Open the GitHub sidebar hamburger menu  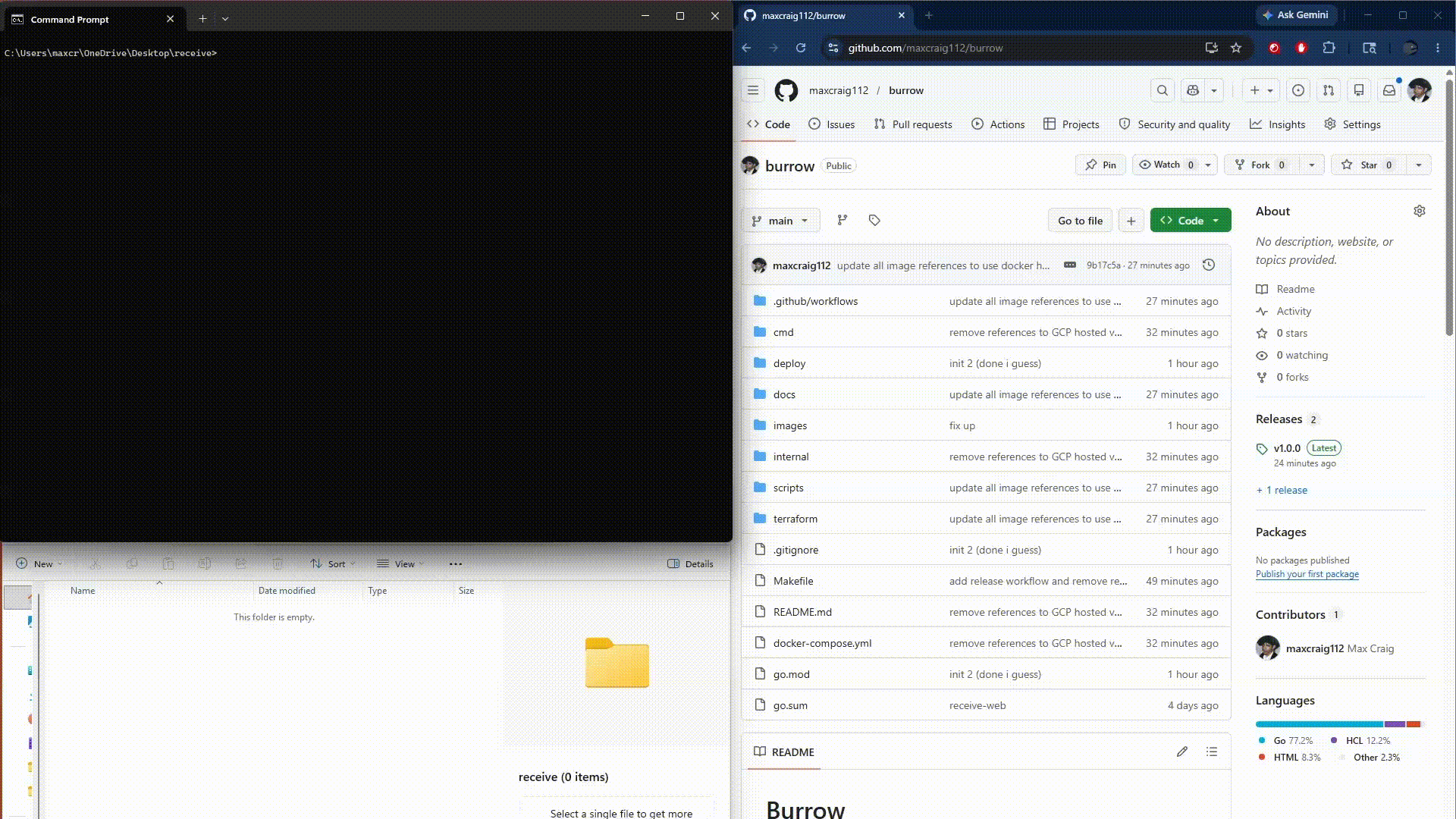(753, 90)
